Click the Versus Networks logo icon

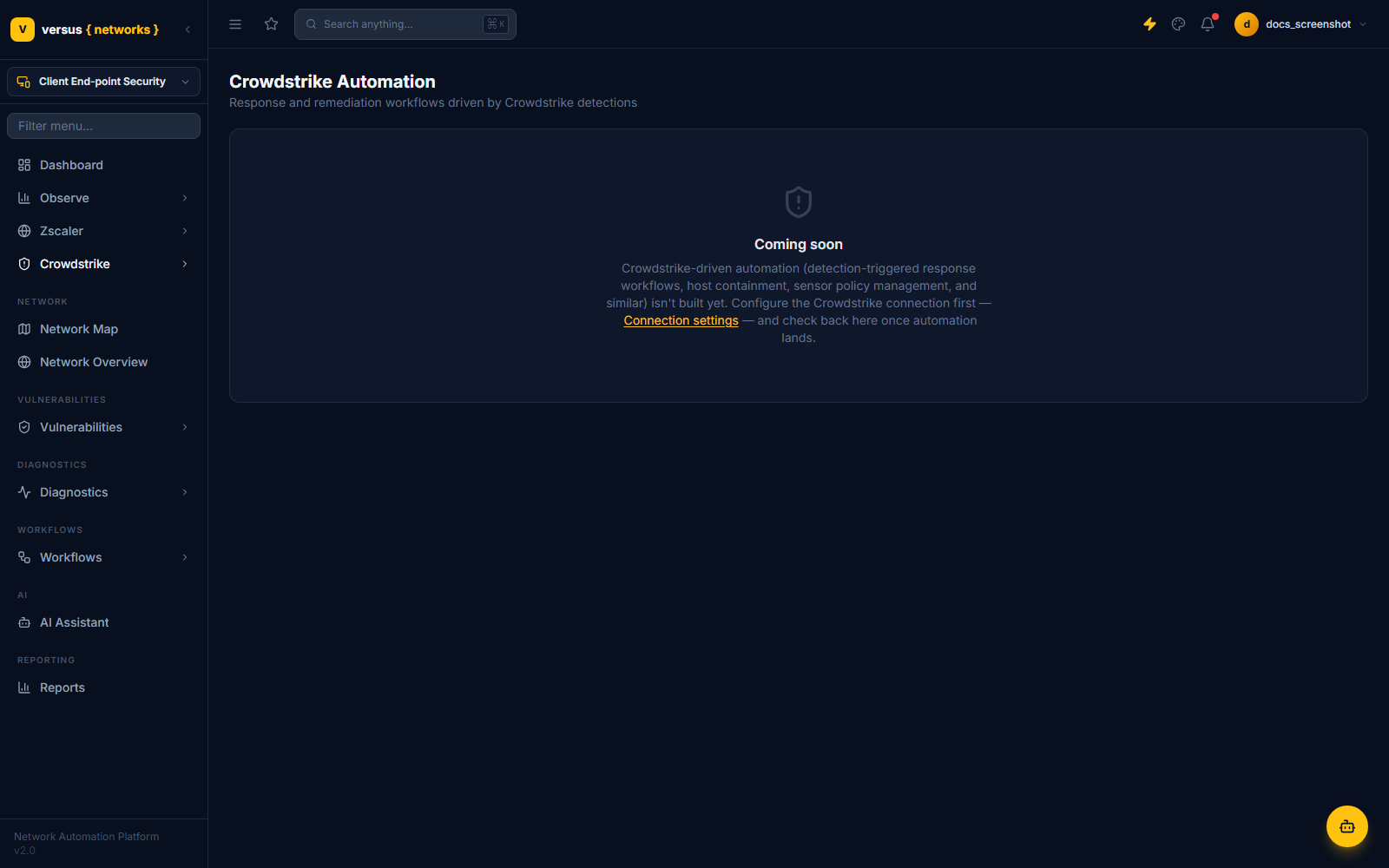click(x=23, y=30)
